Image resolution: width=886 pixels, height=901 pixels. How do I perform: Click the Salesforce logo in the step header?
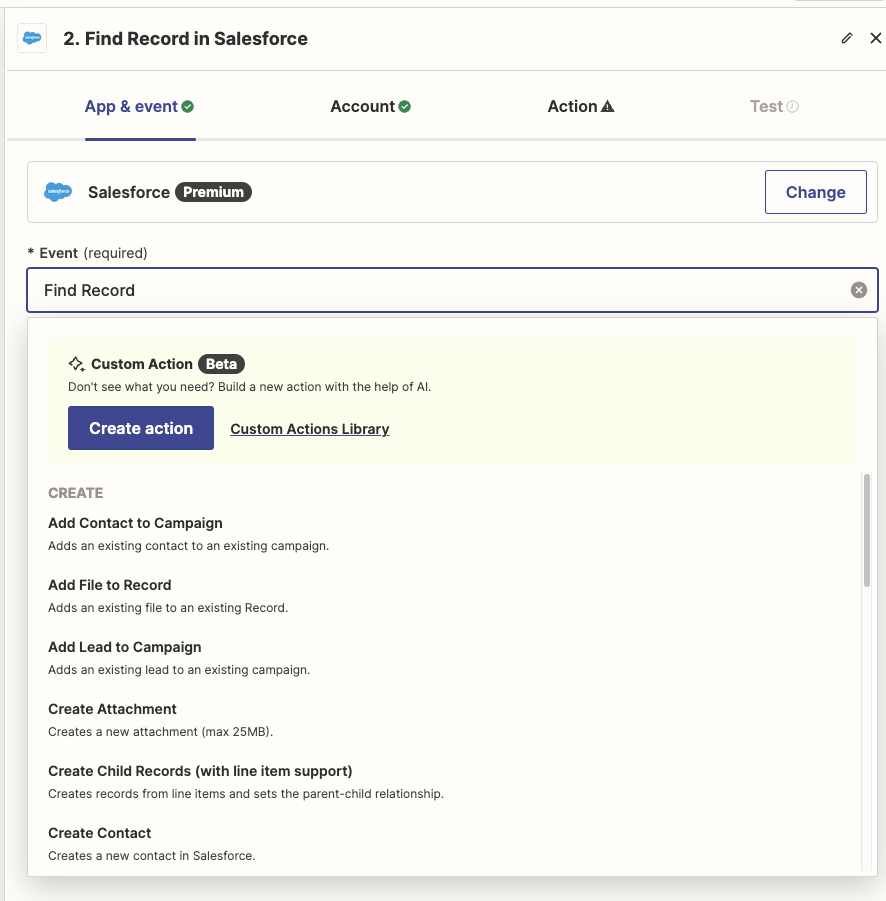tap(32, 38)
